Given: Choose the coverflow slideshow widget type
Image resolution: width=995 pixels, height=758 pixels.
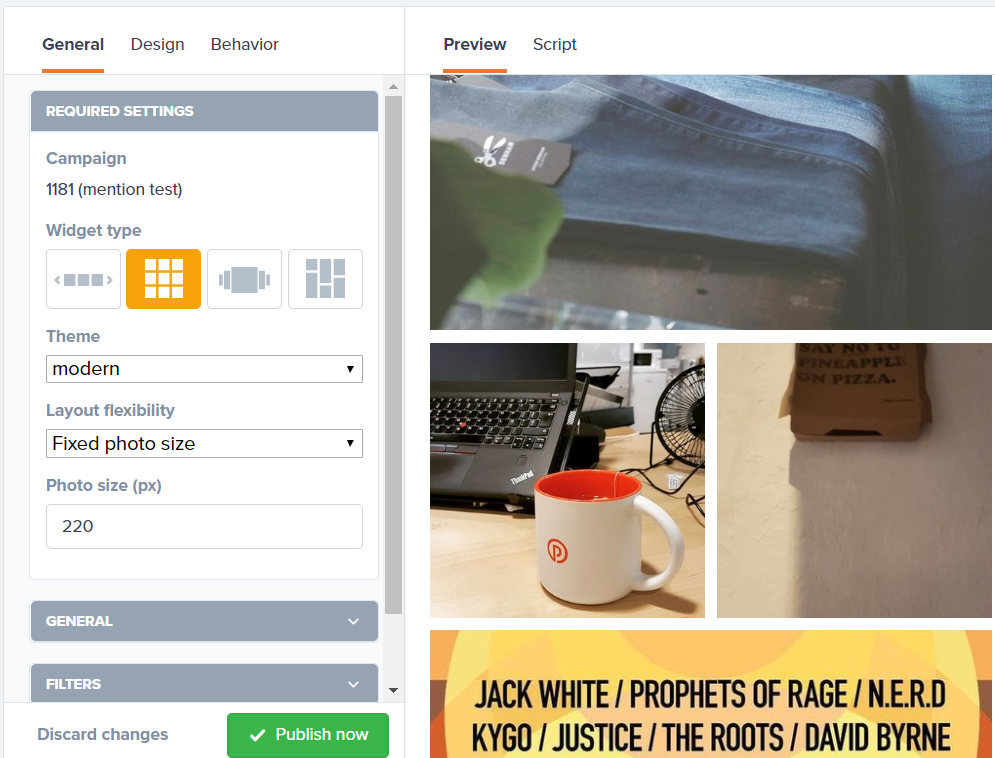Looking at the screenshot, I should 244,279.
